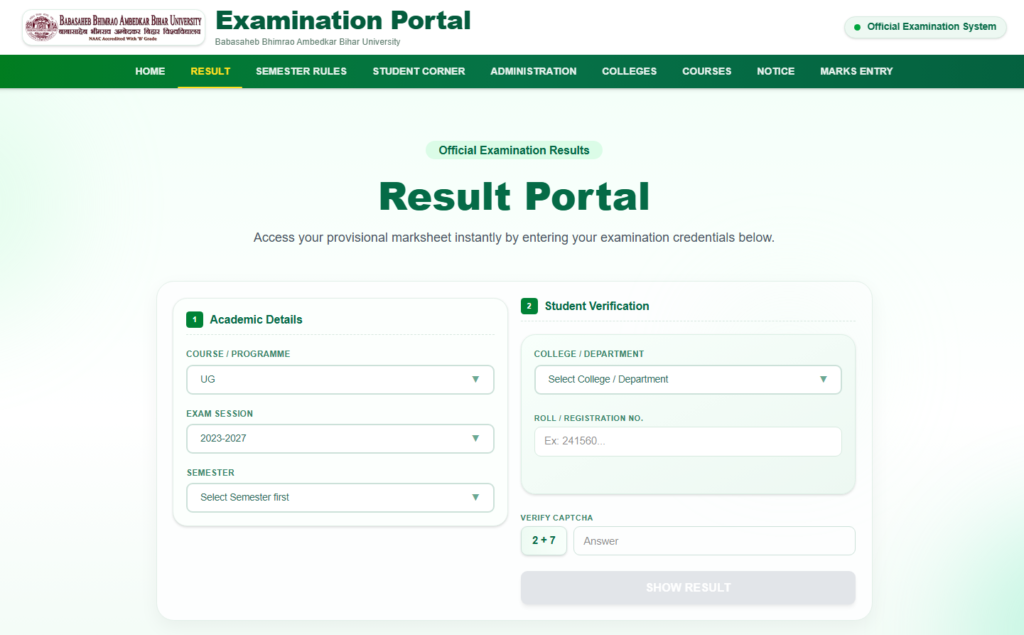The height and width of the screenshot is (635, 1024).
Task: Click the SEMESTER field label
Action: 210,472
